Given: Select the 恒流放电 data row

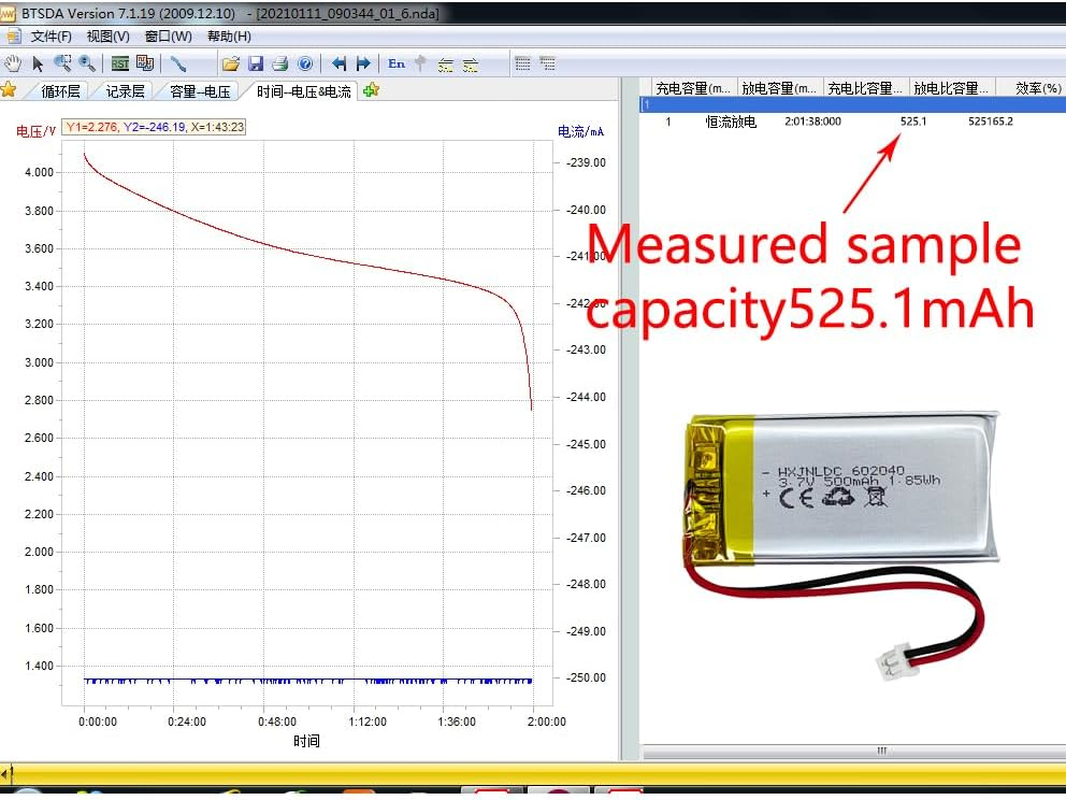Looking at the screenshot, I should point(731,122).
